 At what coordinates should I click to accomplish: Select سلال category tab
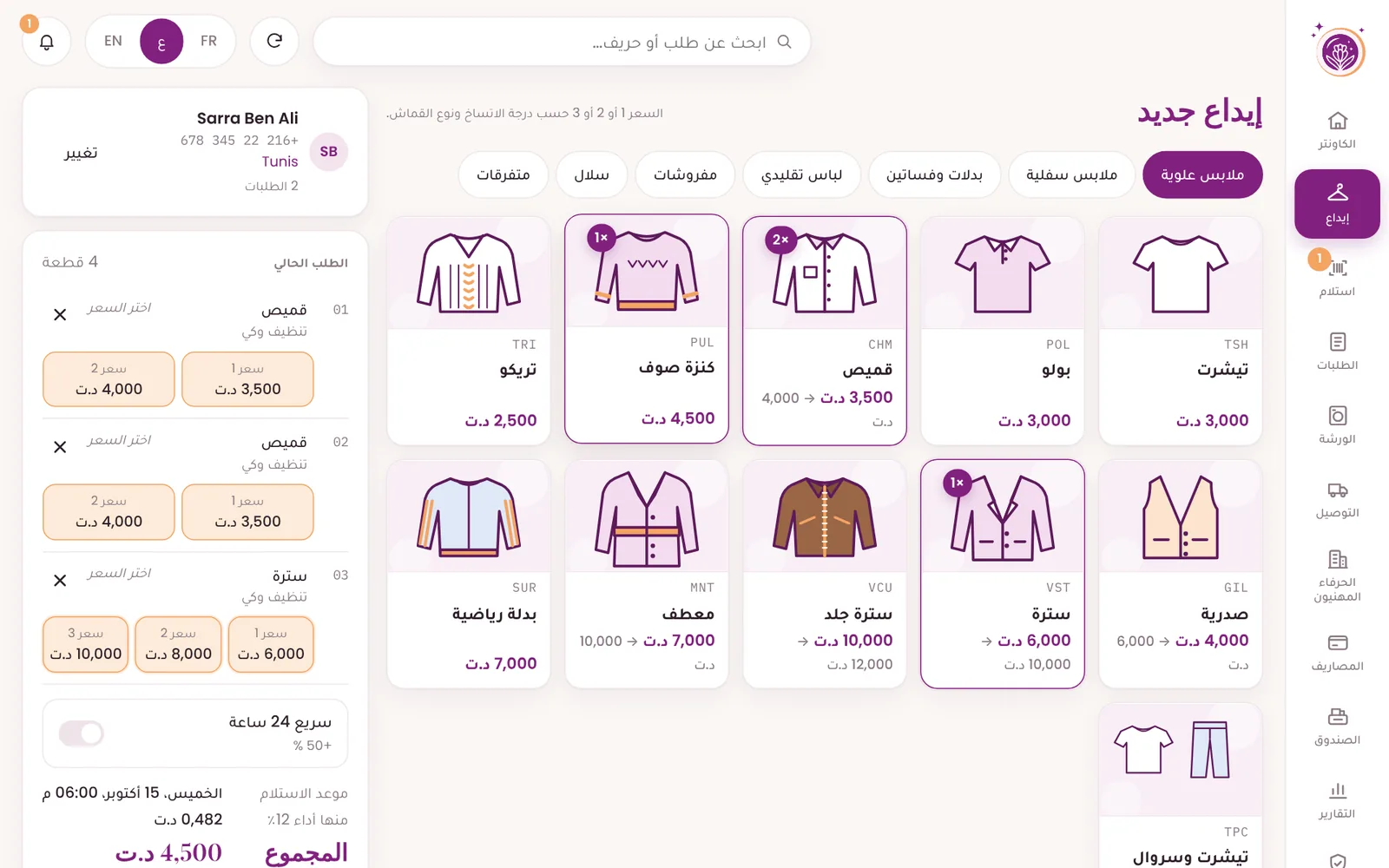(591, 174)
